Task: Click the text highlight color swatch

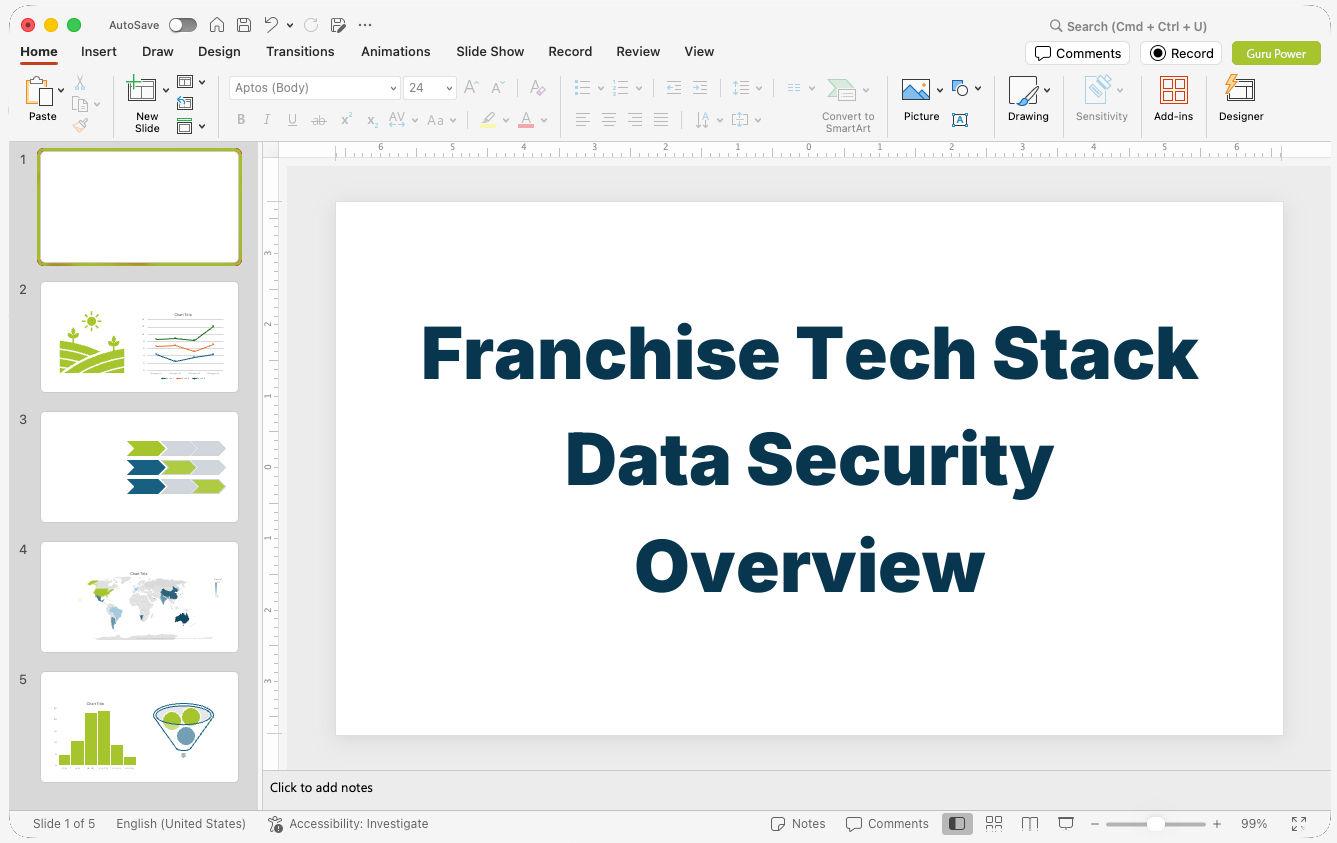Action: click(x=488, y=121)
